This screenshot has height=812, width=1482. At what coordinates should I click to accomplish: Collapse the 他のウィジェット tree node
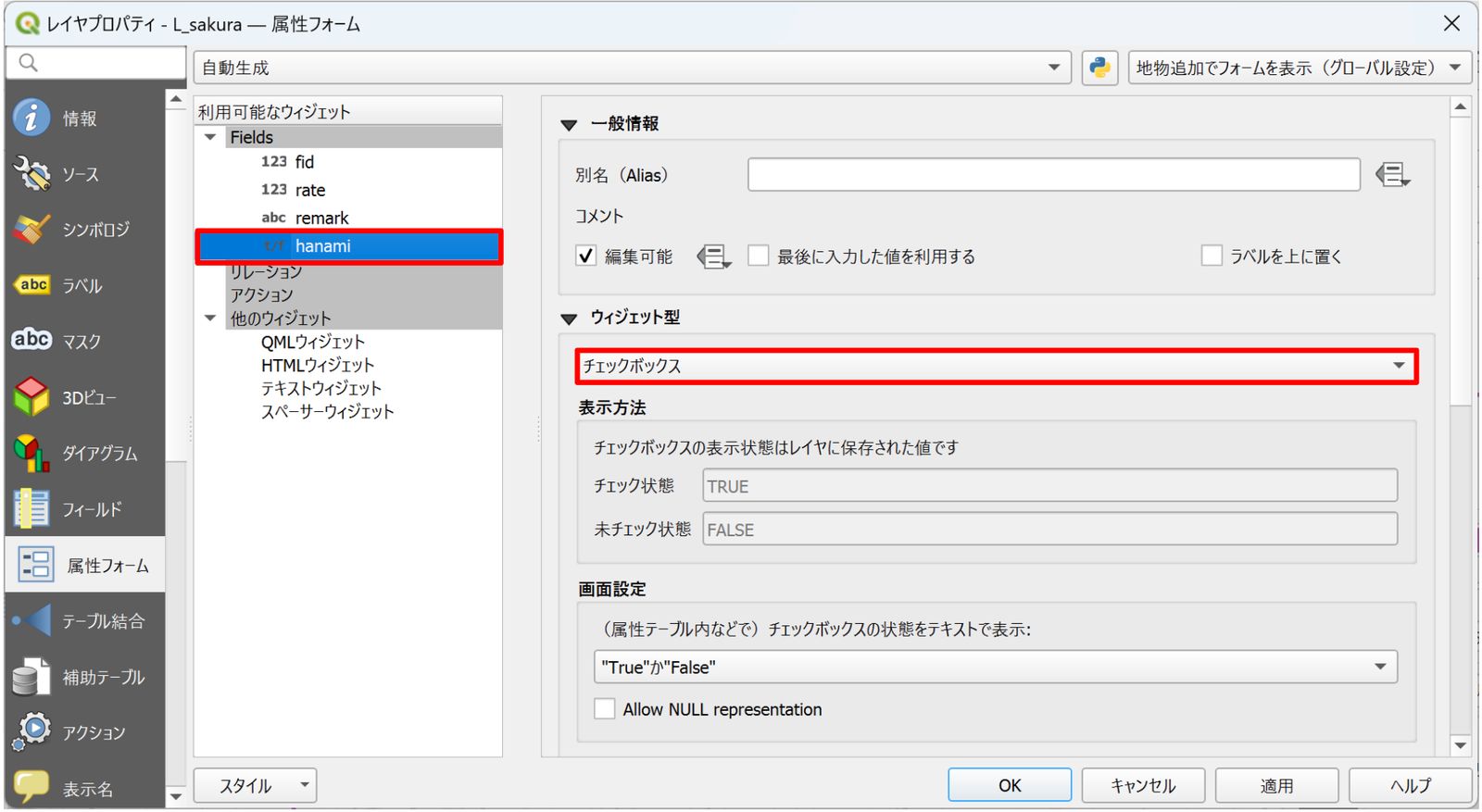[210, 319]
